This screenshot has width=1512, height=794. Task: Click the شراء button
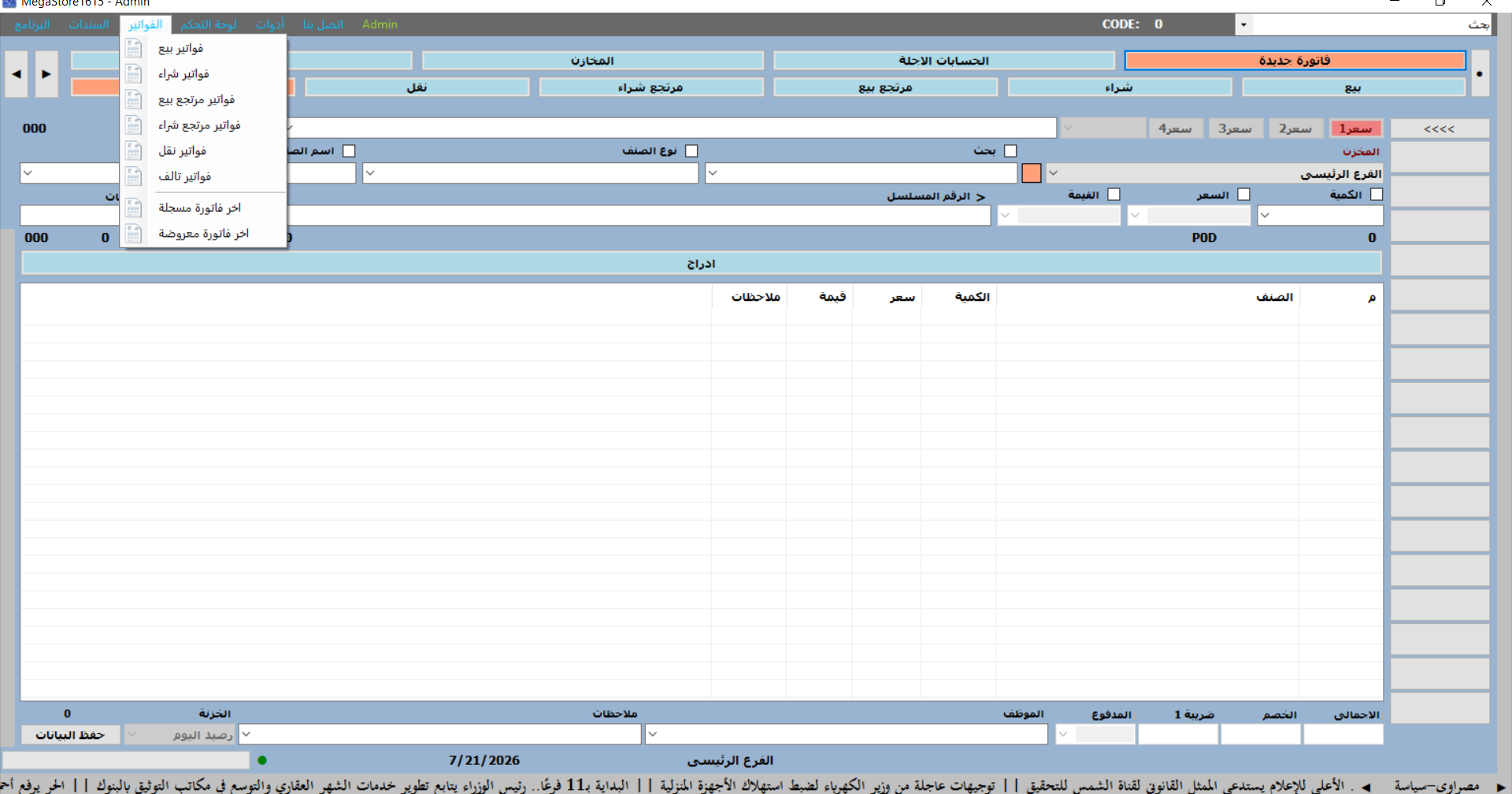coord(1120,87)
